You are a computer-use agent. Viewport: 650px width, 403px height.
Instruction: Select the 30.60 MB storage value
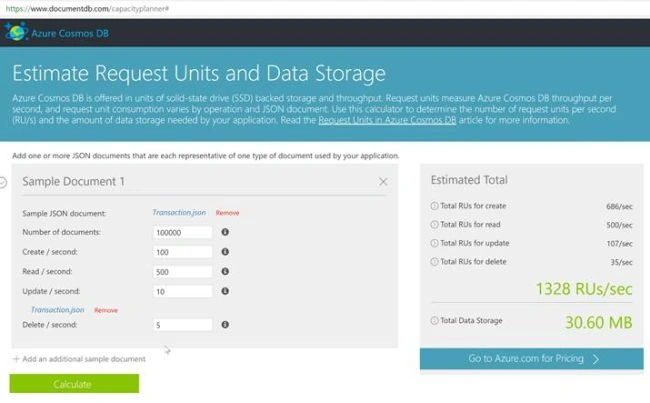point(599,322)
